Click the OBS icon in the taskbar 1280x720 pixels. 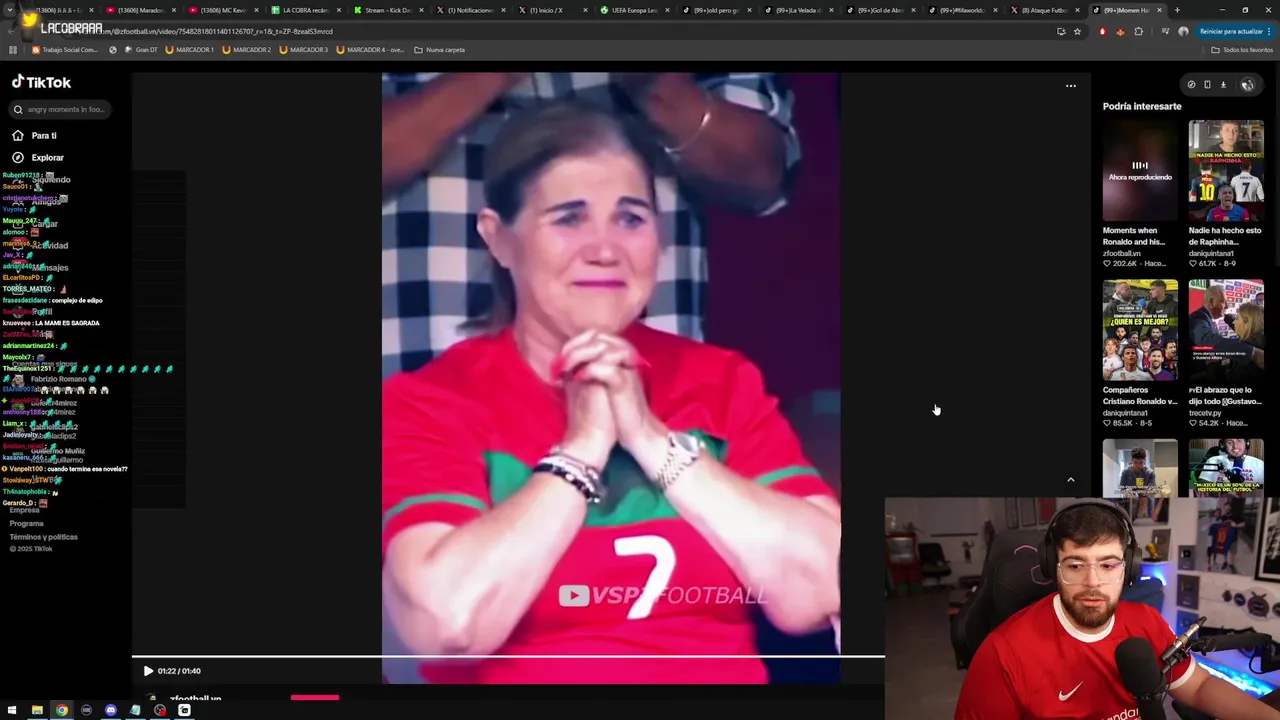coord(160,710)
